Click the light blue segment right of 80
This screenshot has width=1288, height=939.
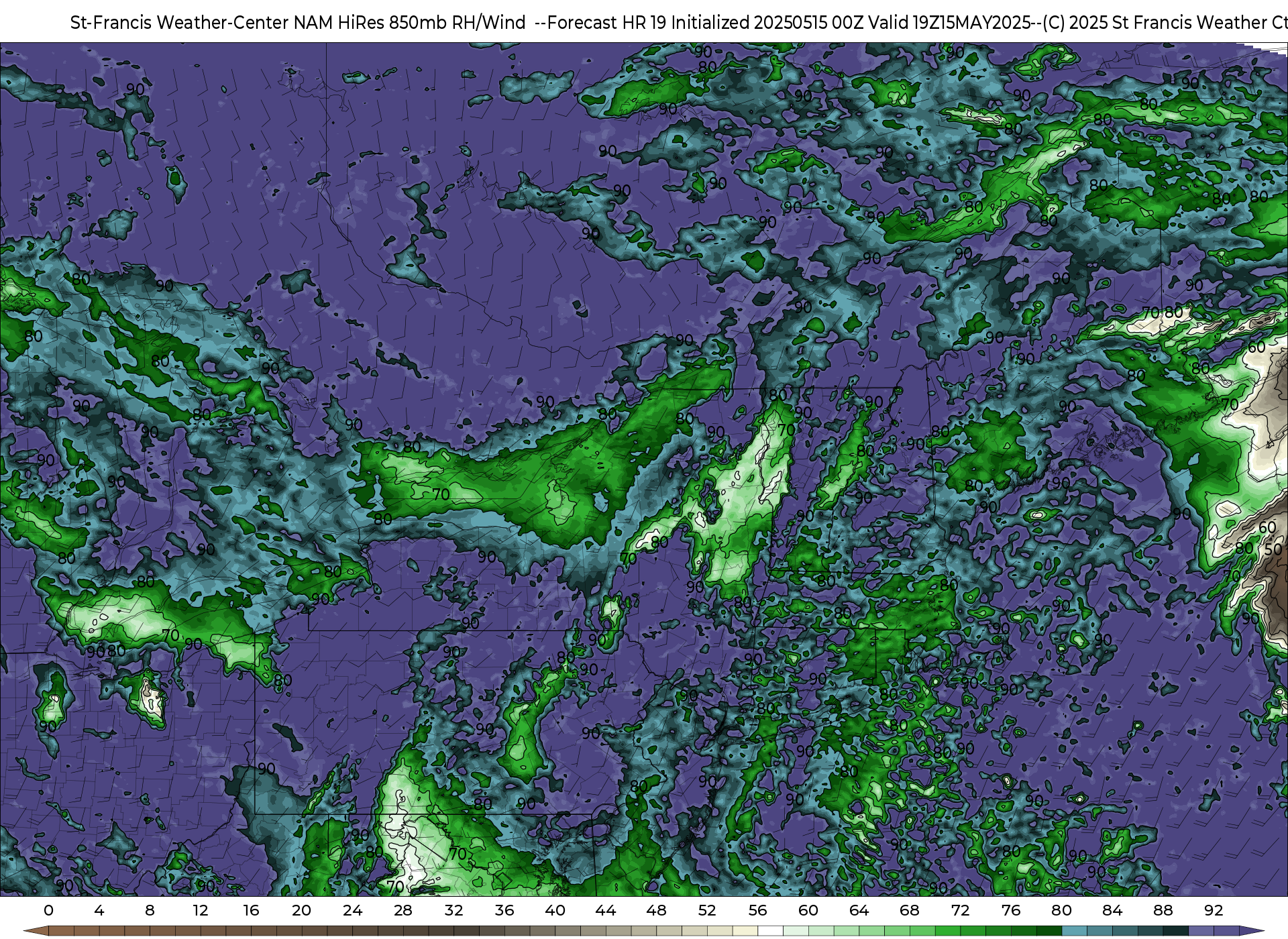1074,932
